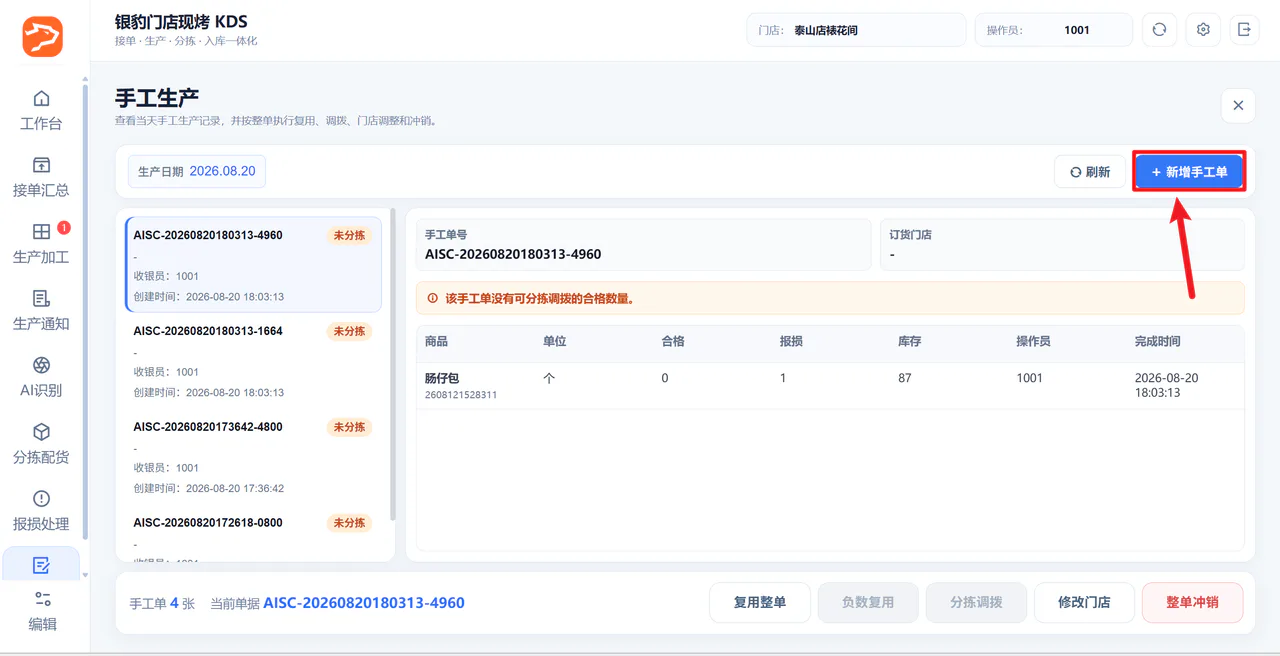Click the 银豹 leopard logo icon
1280x656 pixels.
pos(43,37)
